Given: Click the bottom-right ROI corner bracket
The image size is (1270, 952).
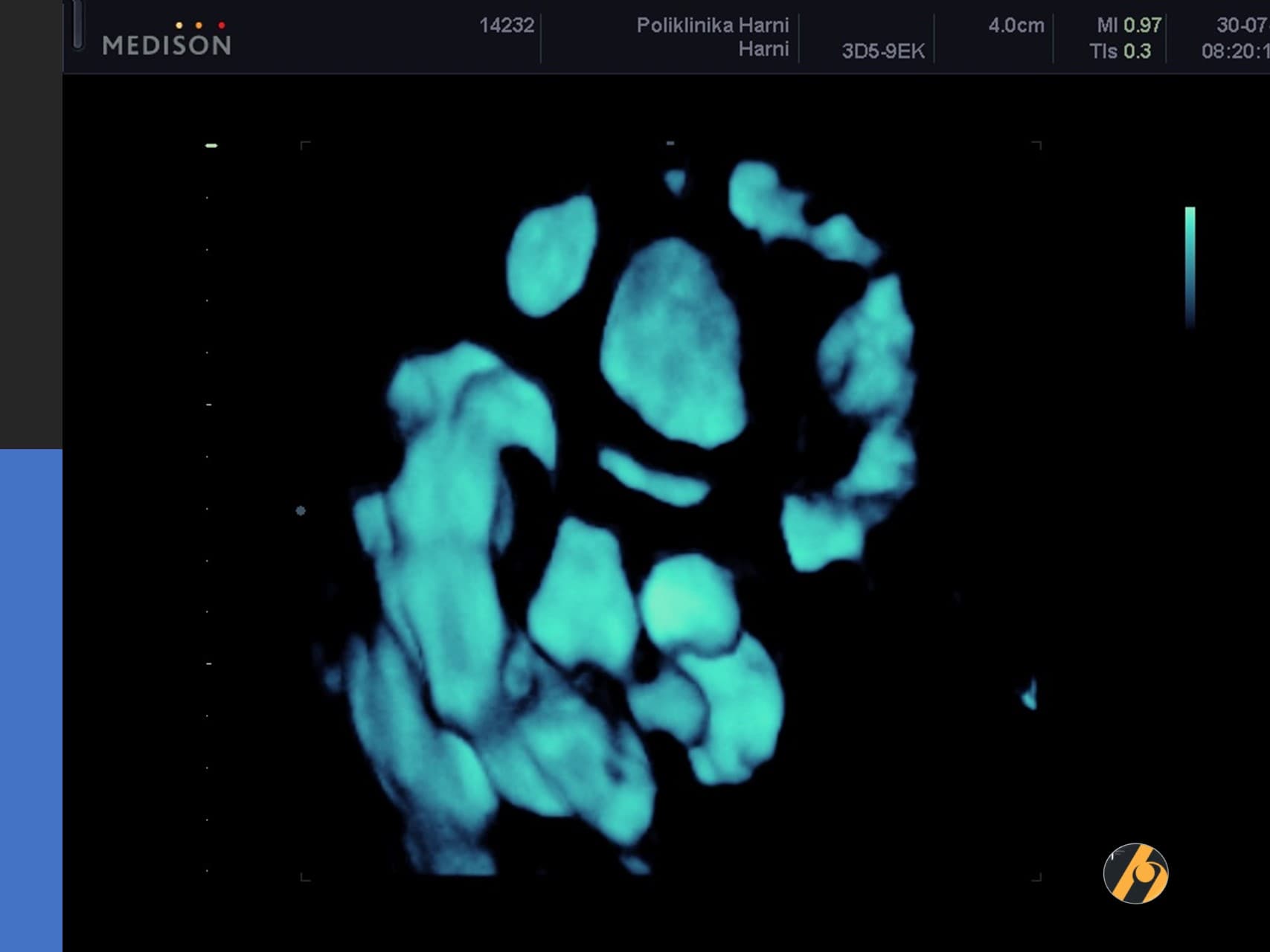Looking at the screenshot, I should [1037, 878].
